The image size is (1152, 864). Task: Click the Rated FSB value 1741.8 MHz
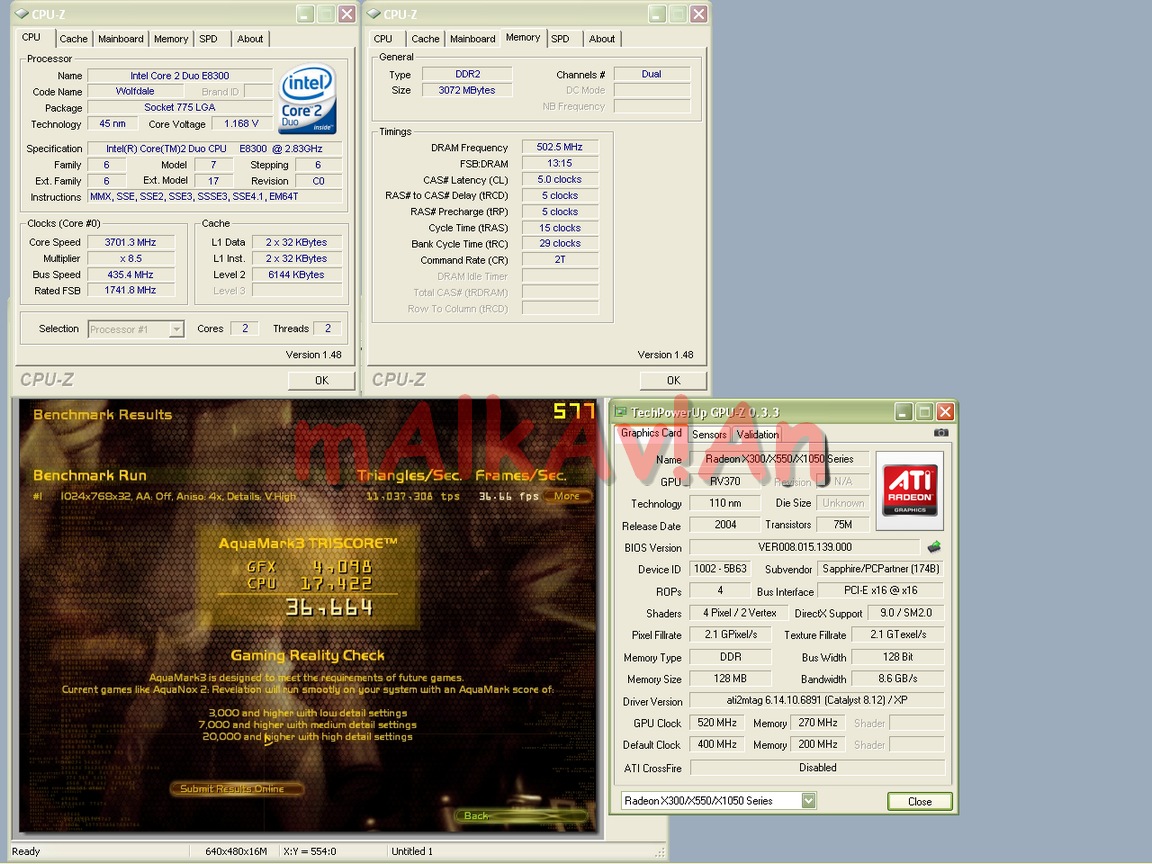coord(131,291)
